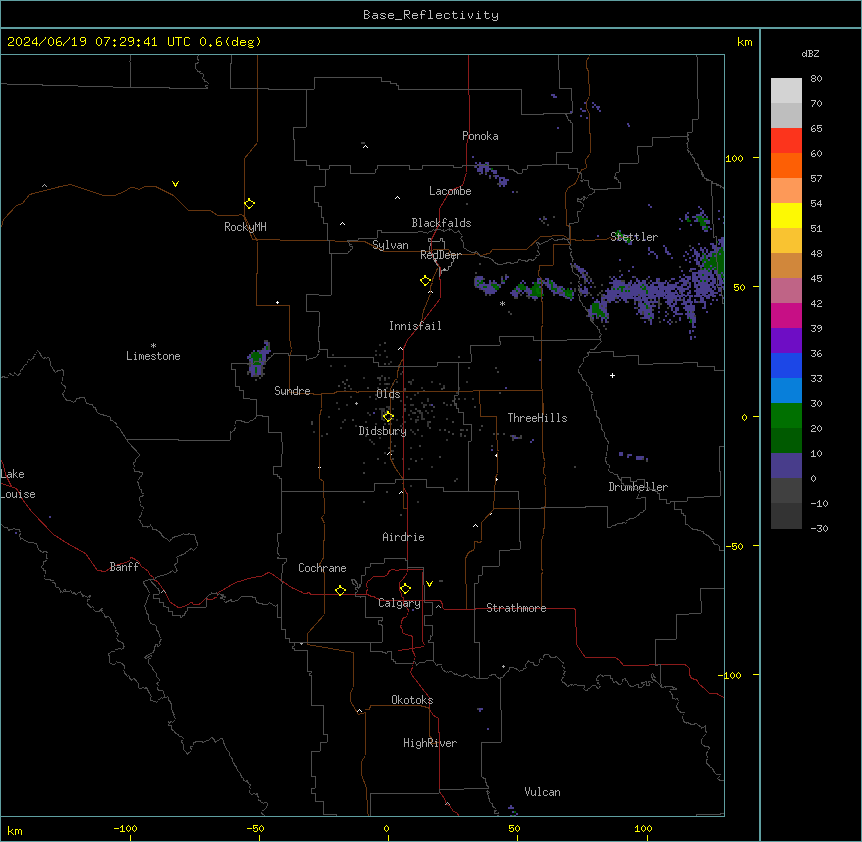Viewport: 862px width, 842px height.
Task: Click the Base_Reflectivity title
Action: 431,15
